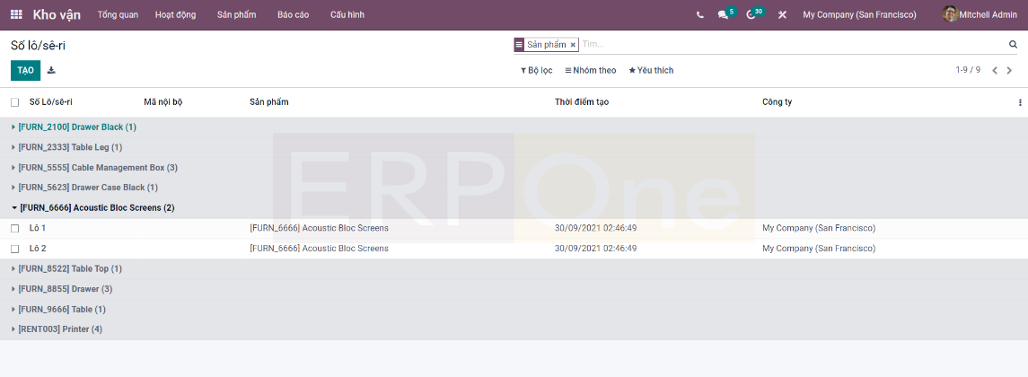Toggle the select-all header checkbox
The height and width of the screenshot is (377, 1028).
(14, 102)
